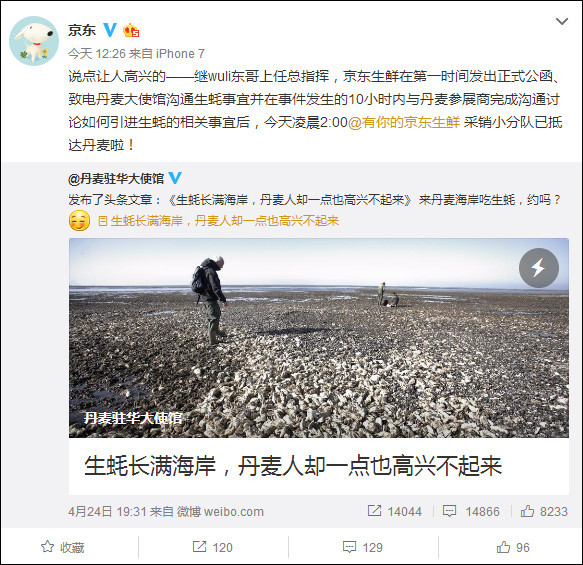Click the lightning bolt icon on photo
Screen dimensions: 583x565
pyautogui.click(x=538, y=268)
